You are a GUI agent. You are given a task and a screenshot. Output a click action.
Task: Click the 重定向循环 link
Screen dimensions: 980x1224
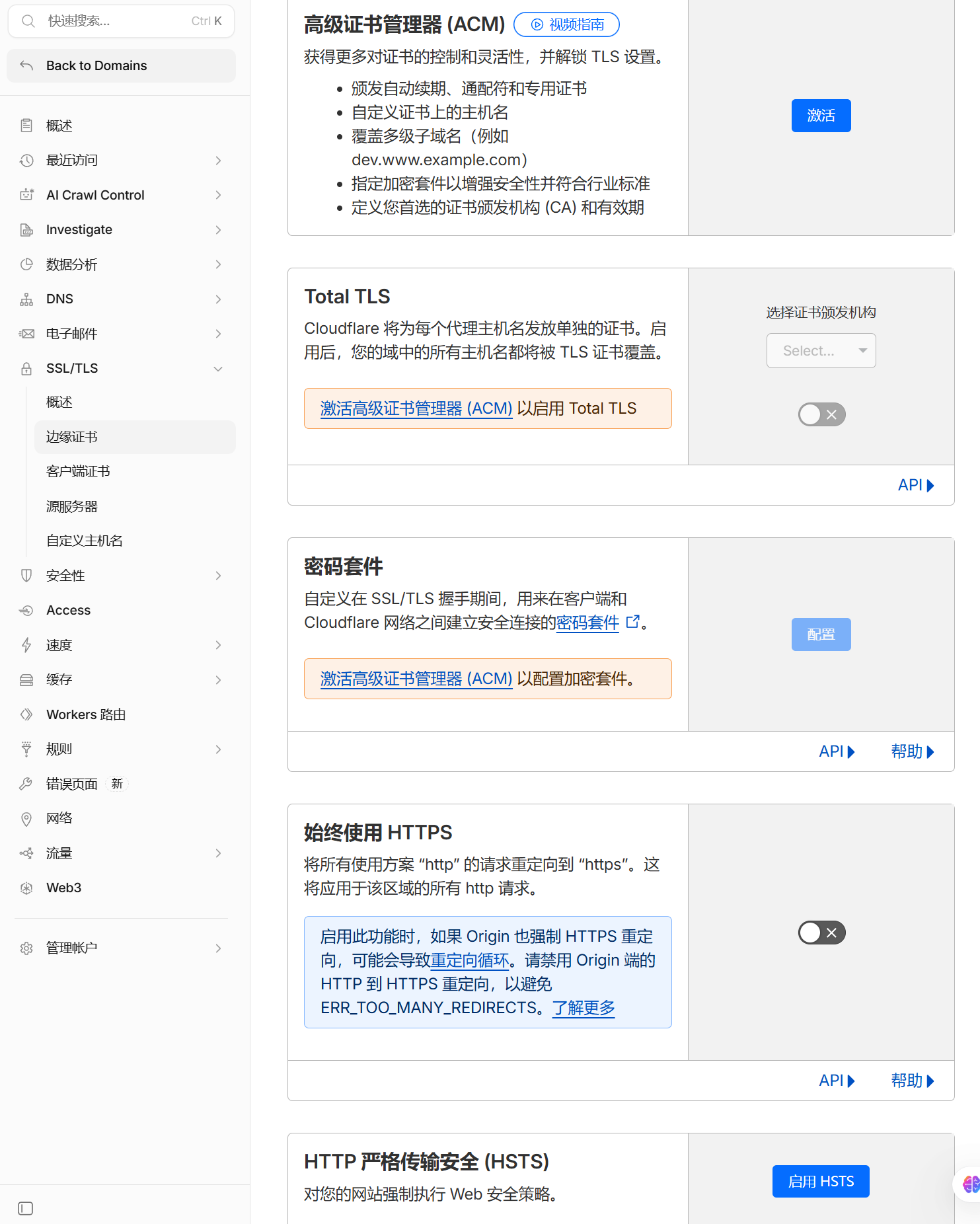click(x=470, y=960)
